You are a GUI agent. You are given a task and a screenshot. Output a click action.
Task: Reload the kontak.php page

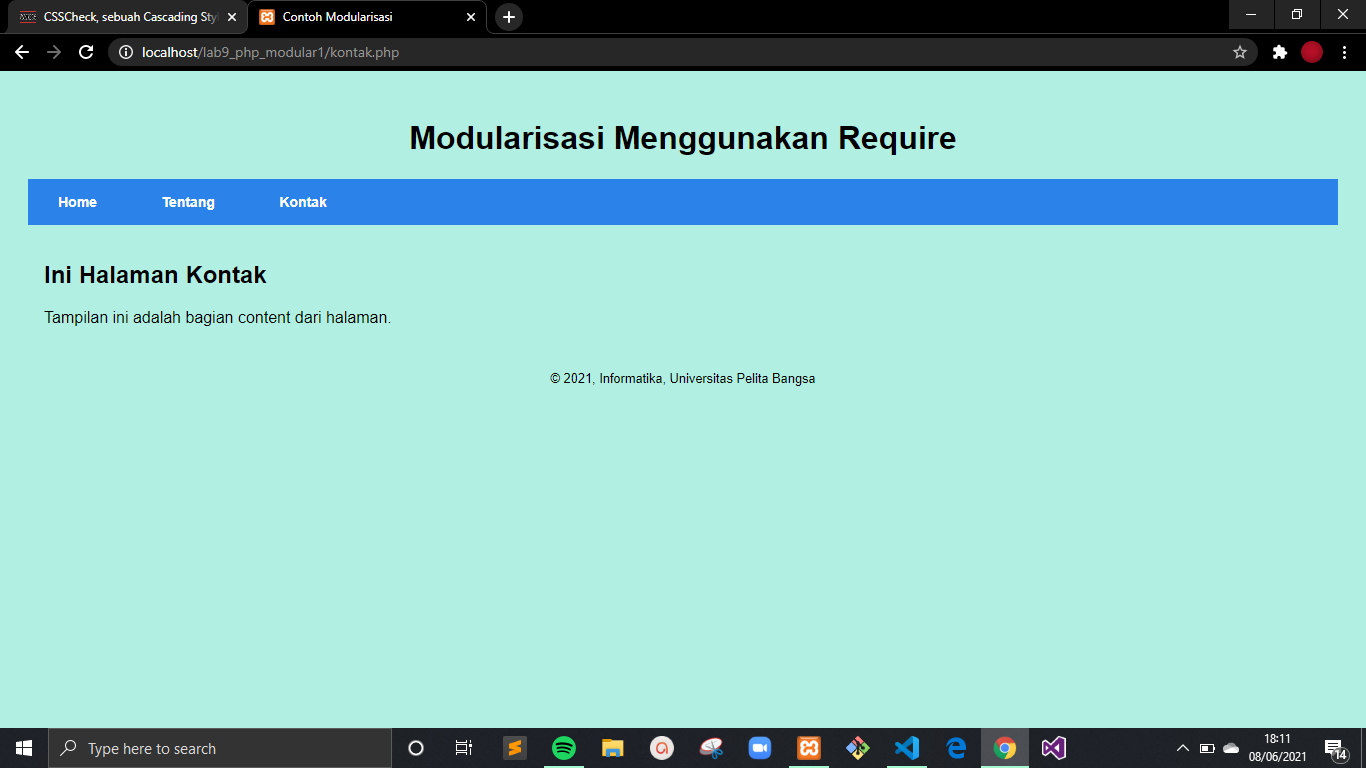coord(85,52)
